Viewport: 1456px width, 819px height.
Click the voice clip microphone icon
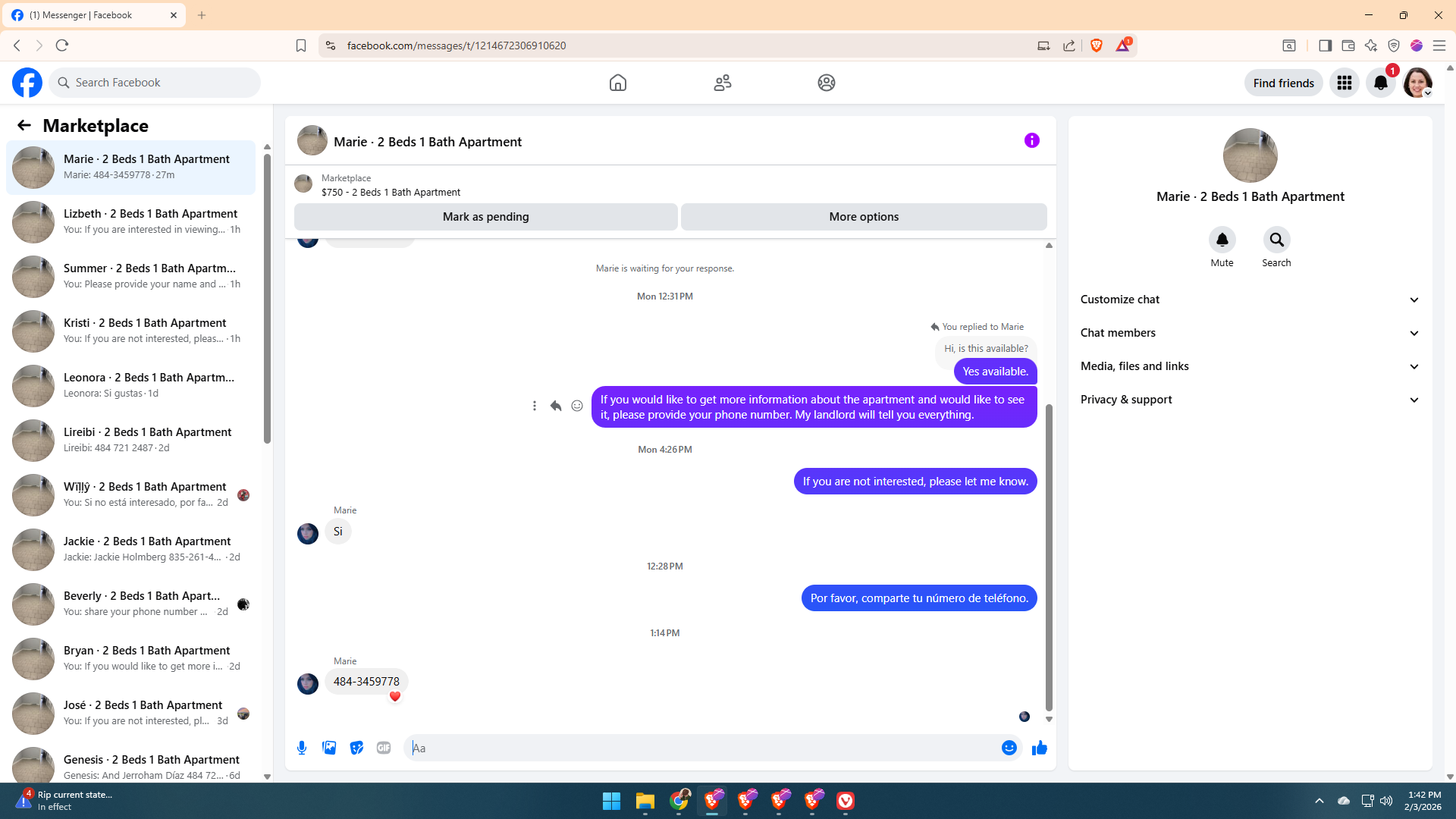(x=302, y=748)
